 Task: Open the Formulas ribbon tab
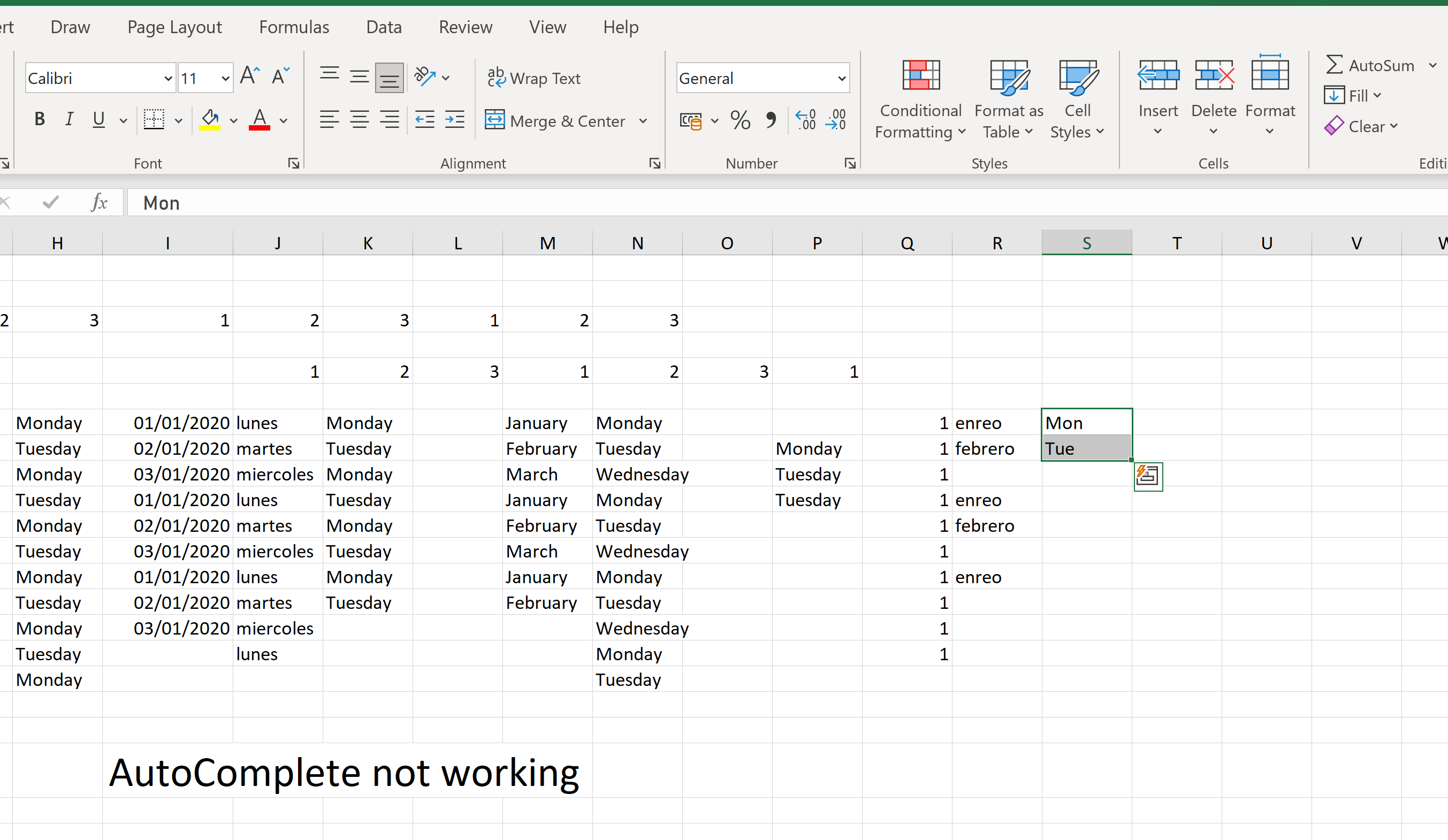tap(294, 27)
